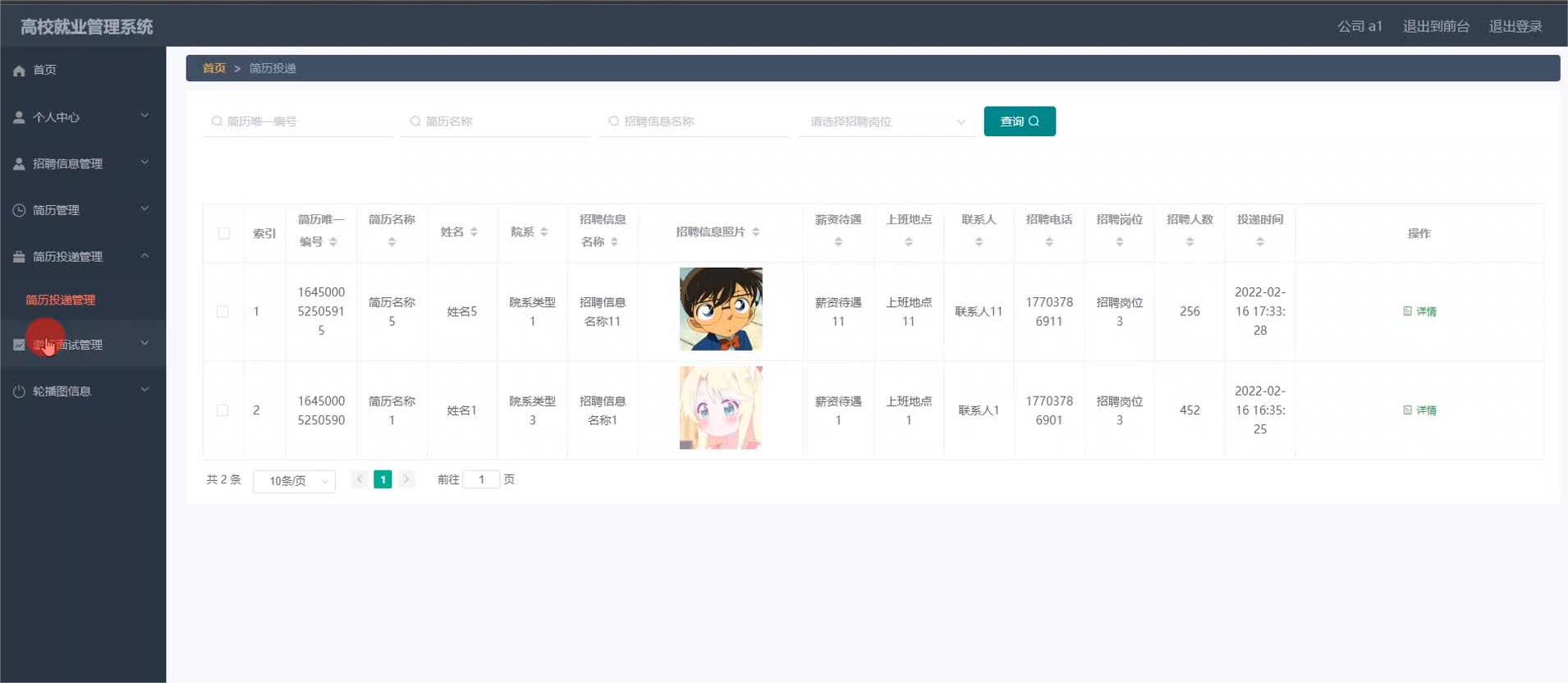Click the search icon in 招聘信息名称 field

tap(613, 121)
